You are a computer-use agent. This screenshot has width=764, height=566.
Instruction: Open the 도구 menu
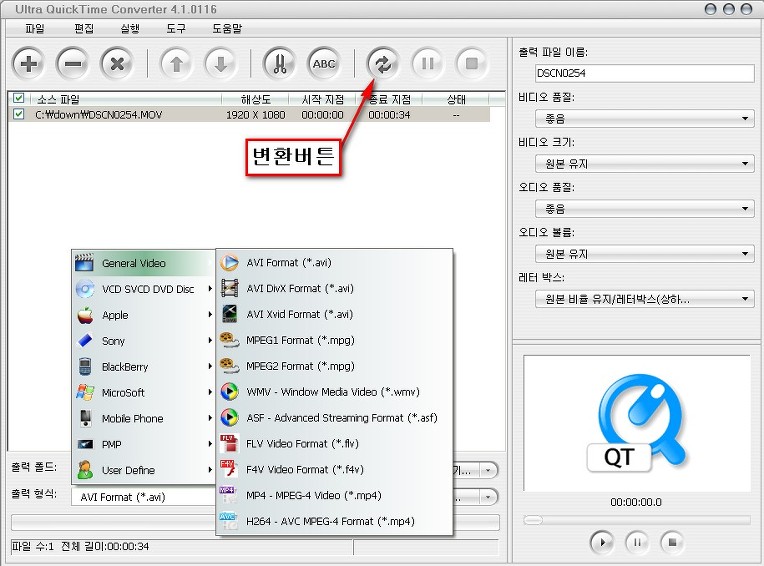coord(176,29)
